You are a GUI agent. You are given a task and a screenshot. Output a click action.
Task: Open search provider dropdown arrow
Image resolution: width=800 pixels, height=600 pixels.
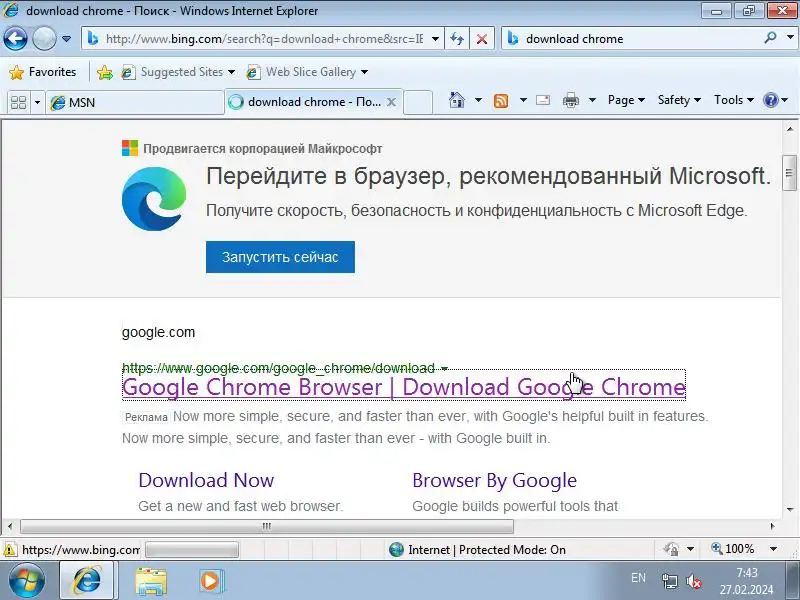click(790, 38)
